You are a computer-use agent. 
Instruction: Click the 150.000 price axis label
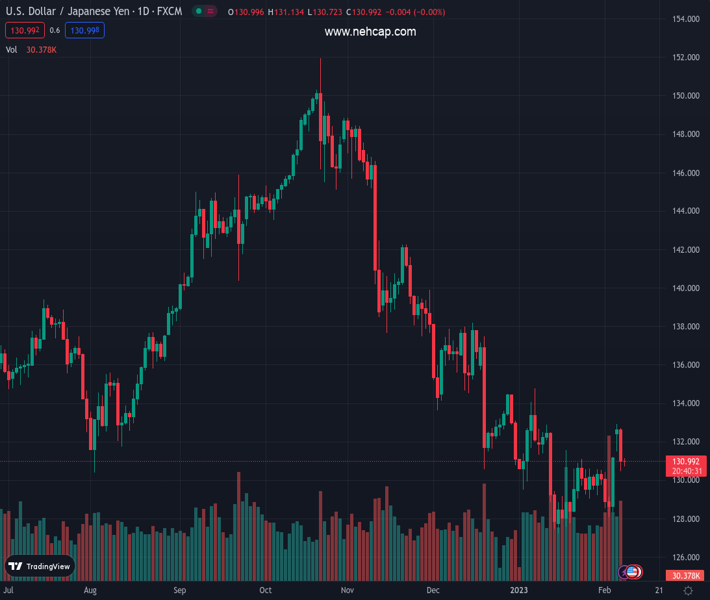pos(686,96)
